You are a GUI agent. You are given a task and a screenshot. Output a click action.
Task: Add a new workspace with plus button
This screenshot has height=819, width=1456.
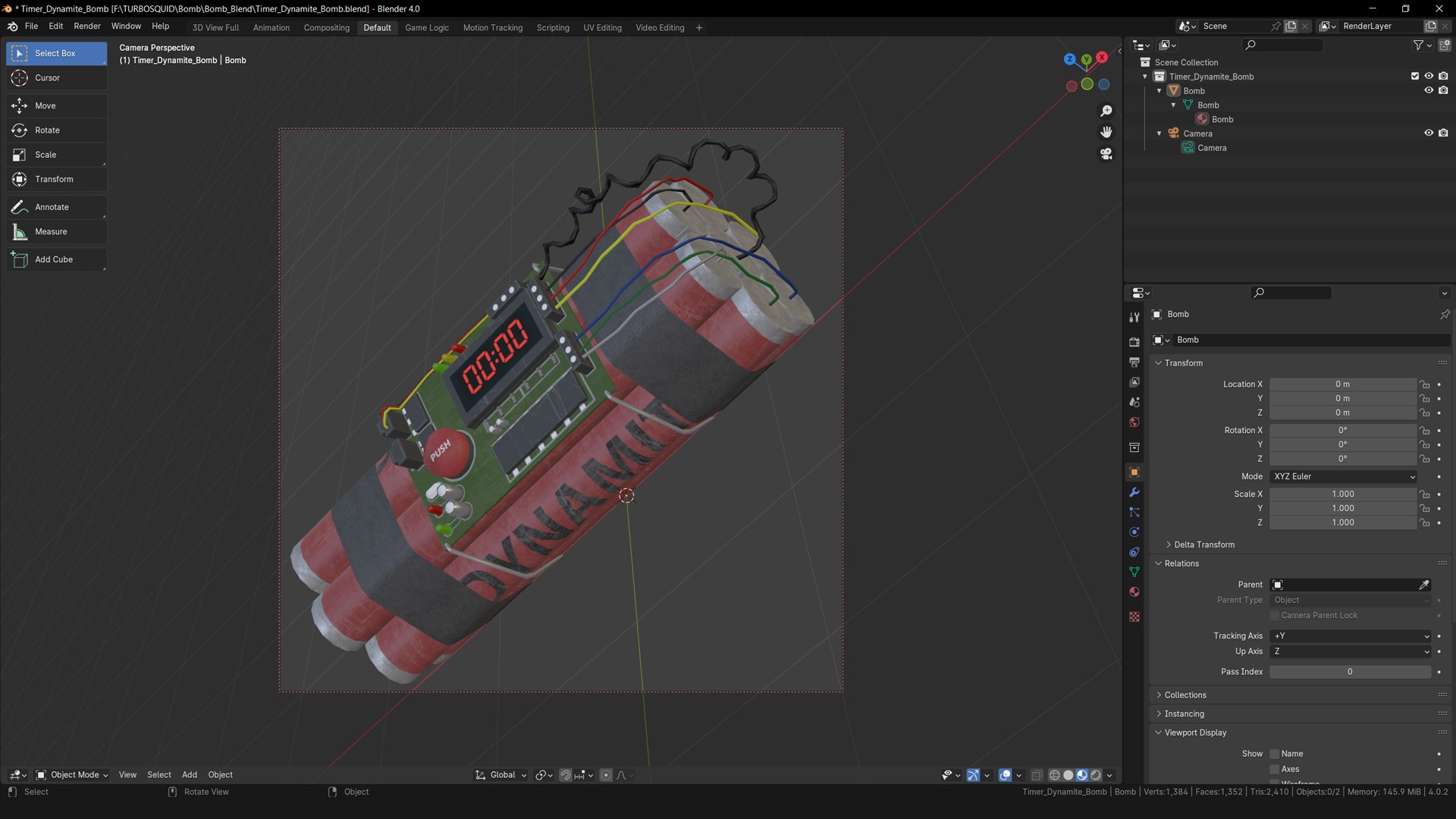point(699,28)
